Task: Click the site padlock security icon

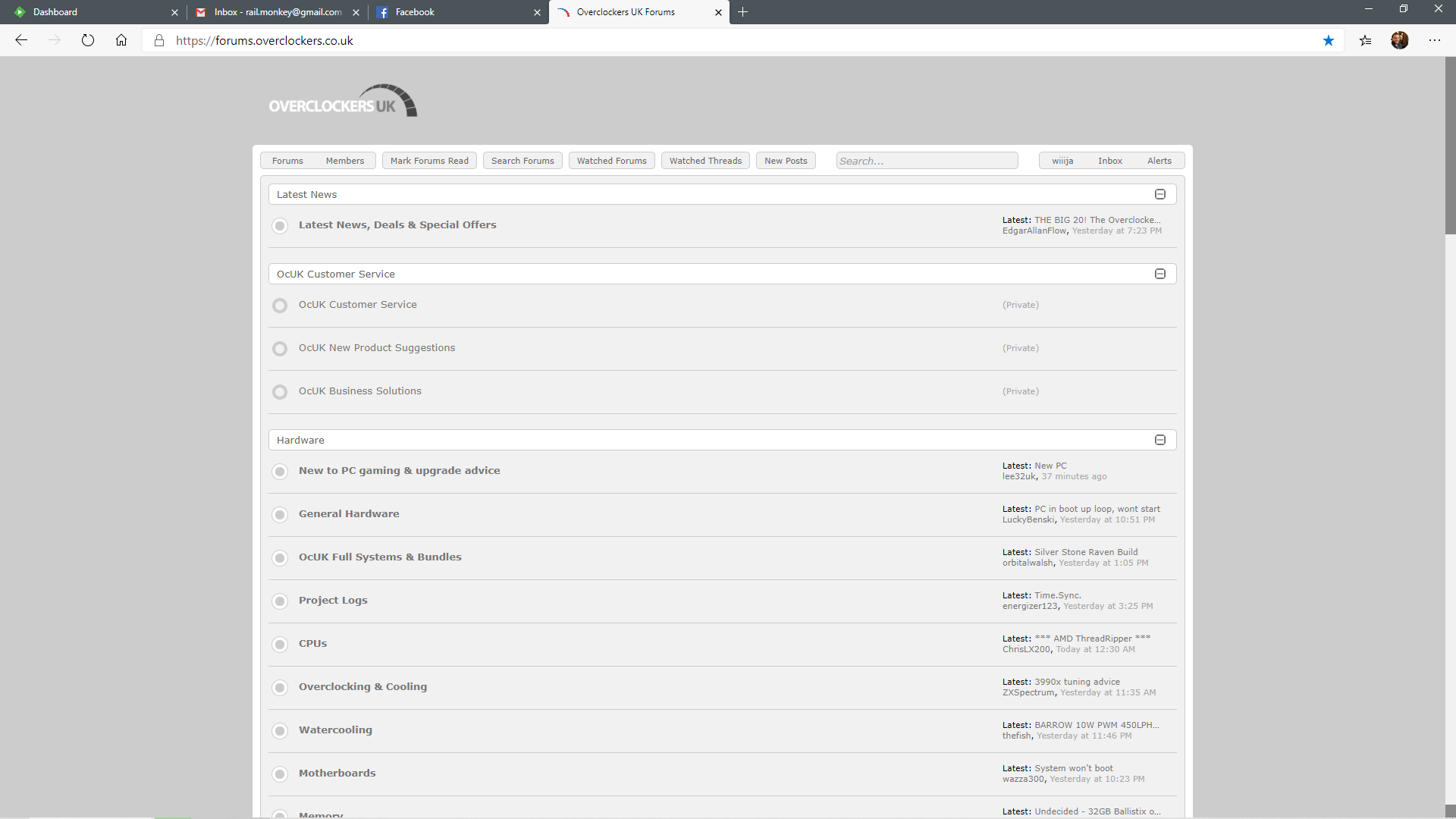Action: (x=159, y=41)
